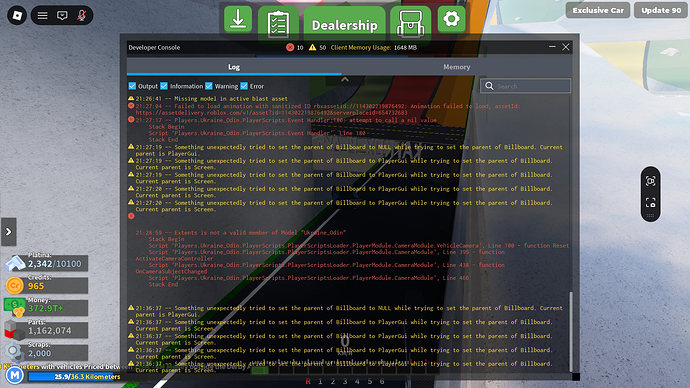This screenshot has width=690, height=388.
Task: Click the red R gear indicator
Action: (x=308, y=381)
